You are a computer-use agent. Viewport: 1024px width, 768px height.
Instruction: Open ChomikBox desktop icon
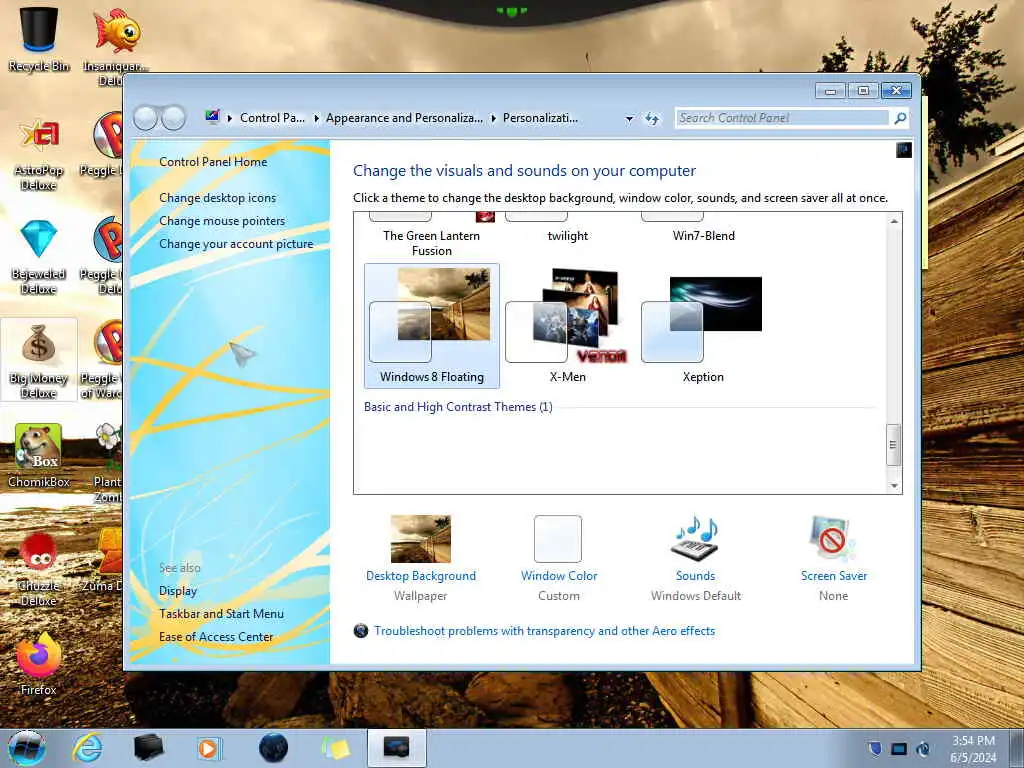coord(39,455)
